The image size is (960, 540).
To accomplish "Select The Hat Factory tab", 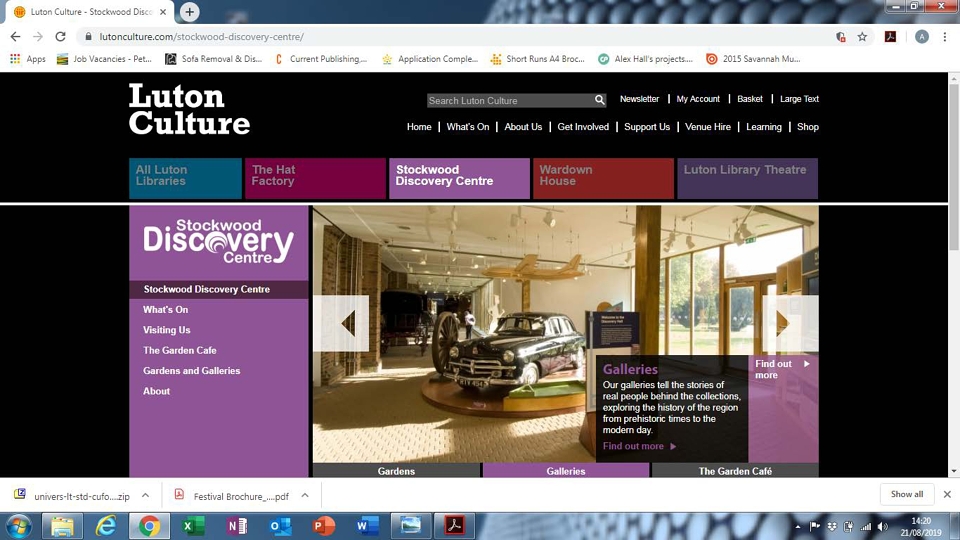I will (315, 178).
